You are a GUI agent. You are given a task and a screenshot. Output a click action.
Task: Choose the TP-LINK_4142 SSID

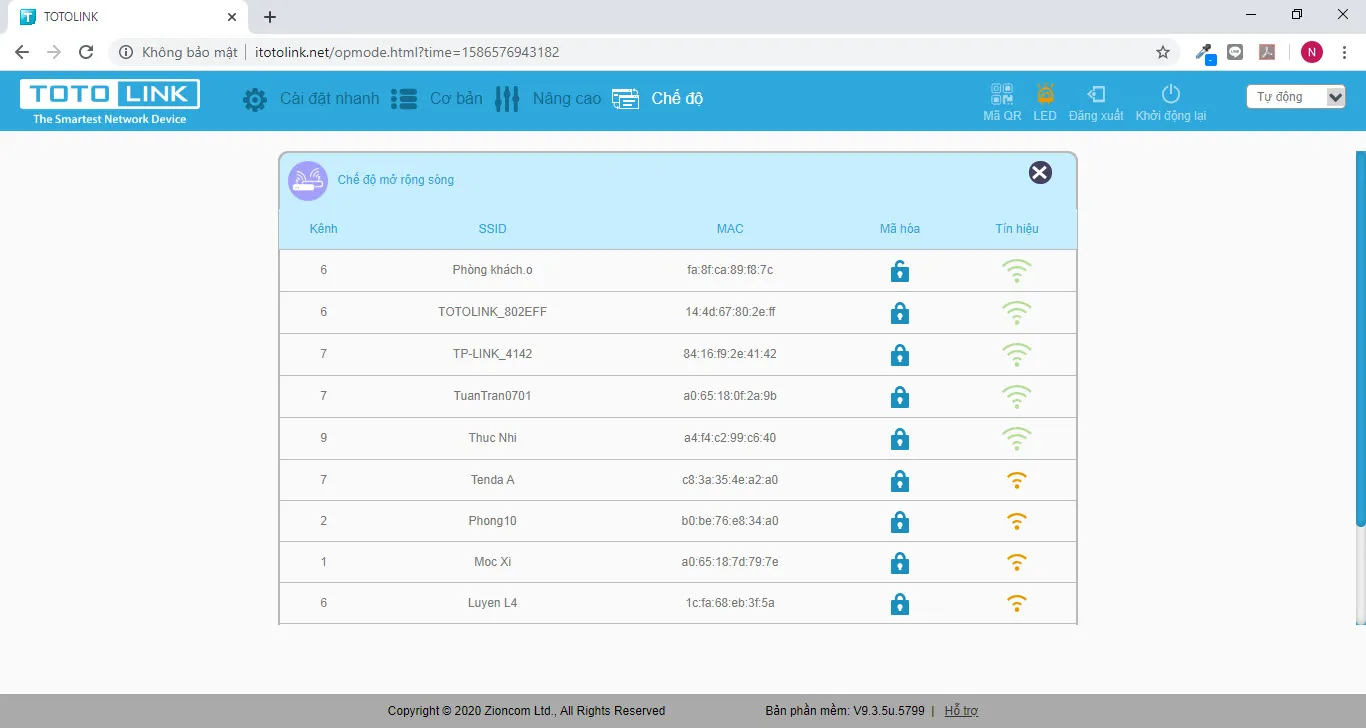492,354
